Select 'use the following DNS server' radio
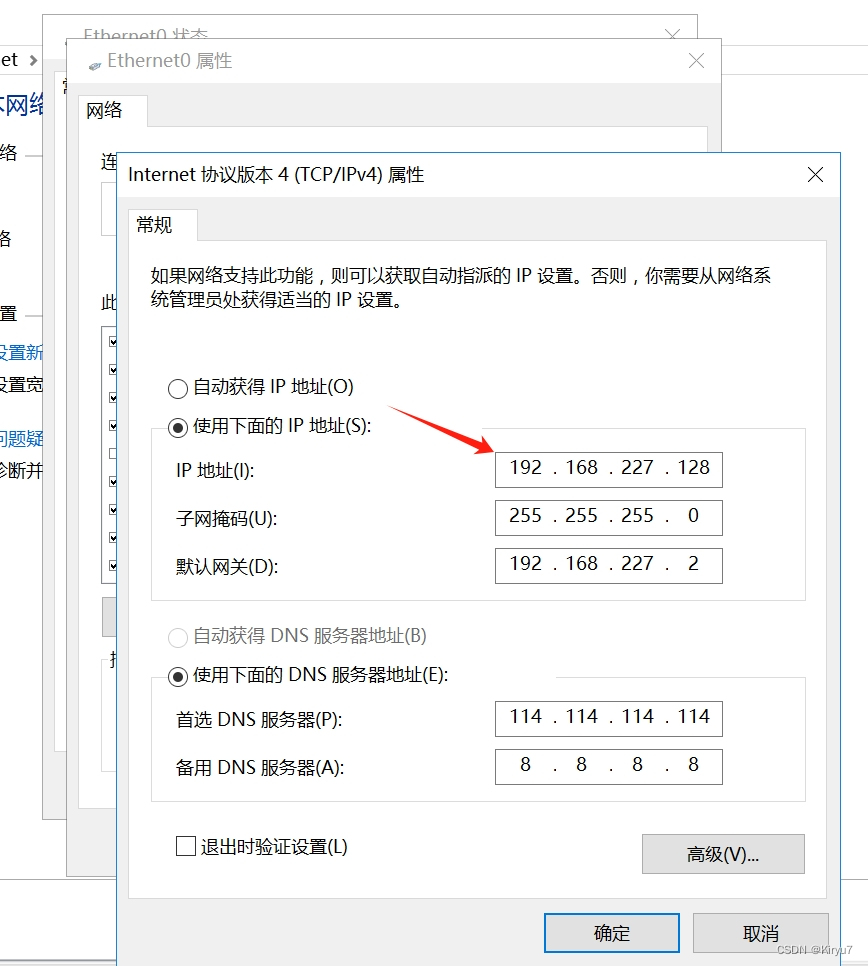Screen dimensions: 868x966 (177, 676)
